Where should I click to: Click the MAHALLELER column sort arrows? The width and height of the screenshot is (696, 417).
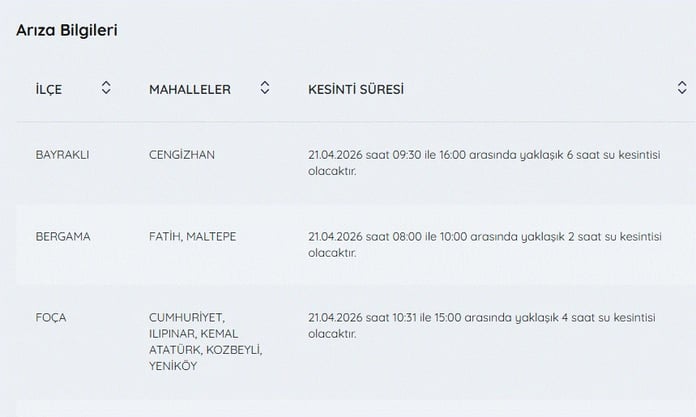point(265,88)
